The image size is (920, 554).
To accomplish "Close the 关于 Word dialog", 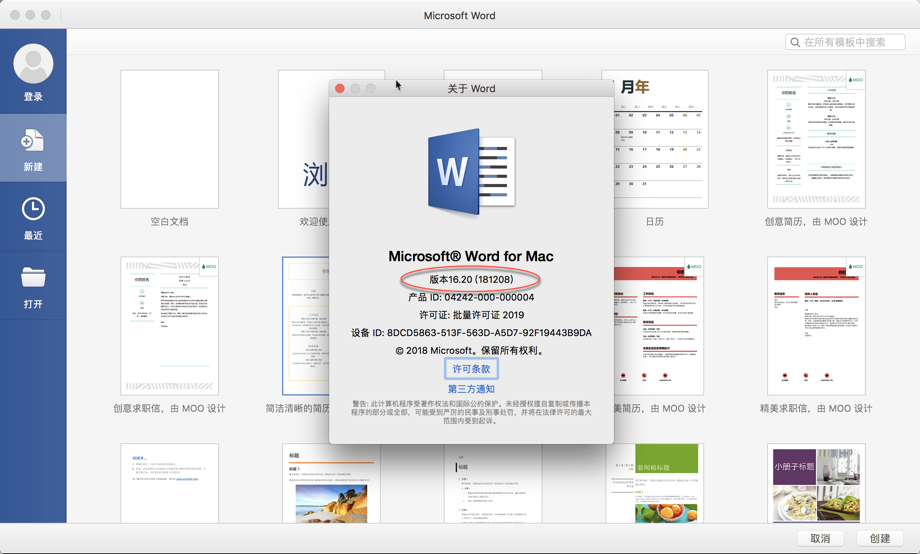I will point(340,88).
